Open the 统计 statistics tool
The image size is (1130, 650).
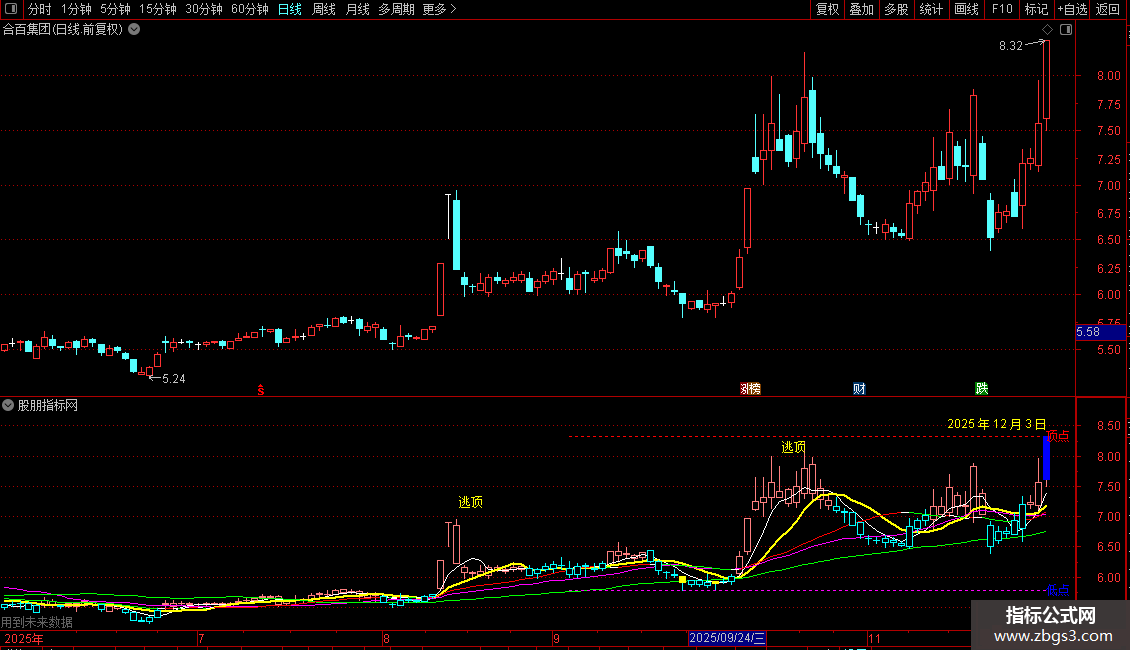[x=931, y=9]
